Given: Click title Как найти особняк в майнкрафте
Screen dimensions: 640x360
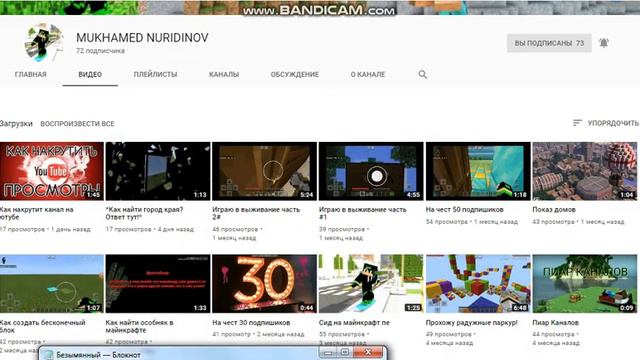Looking at the screenshot, I should [139, 326].
